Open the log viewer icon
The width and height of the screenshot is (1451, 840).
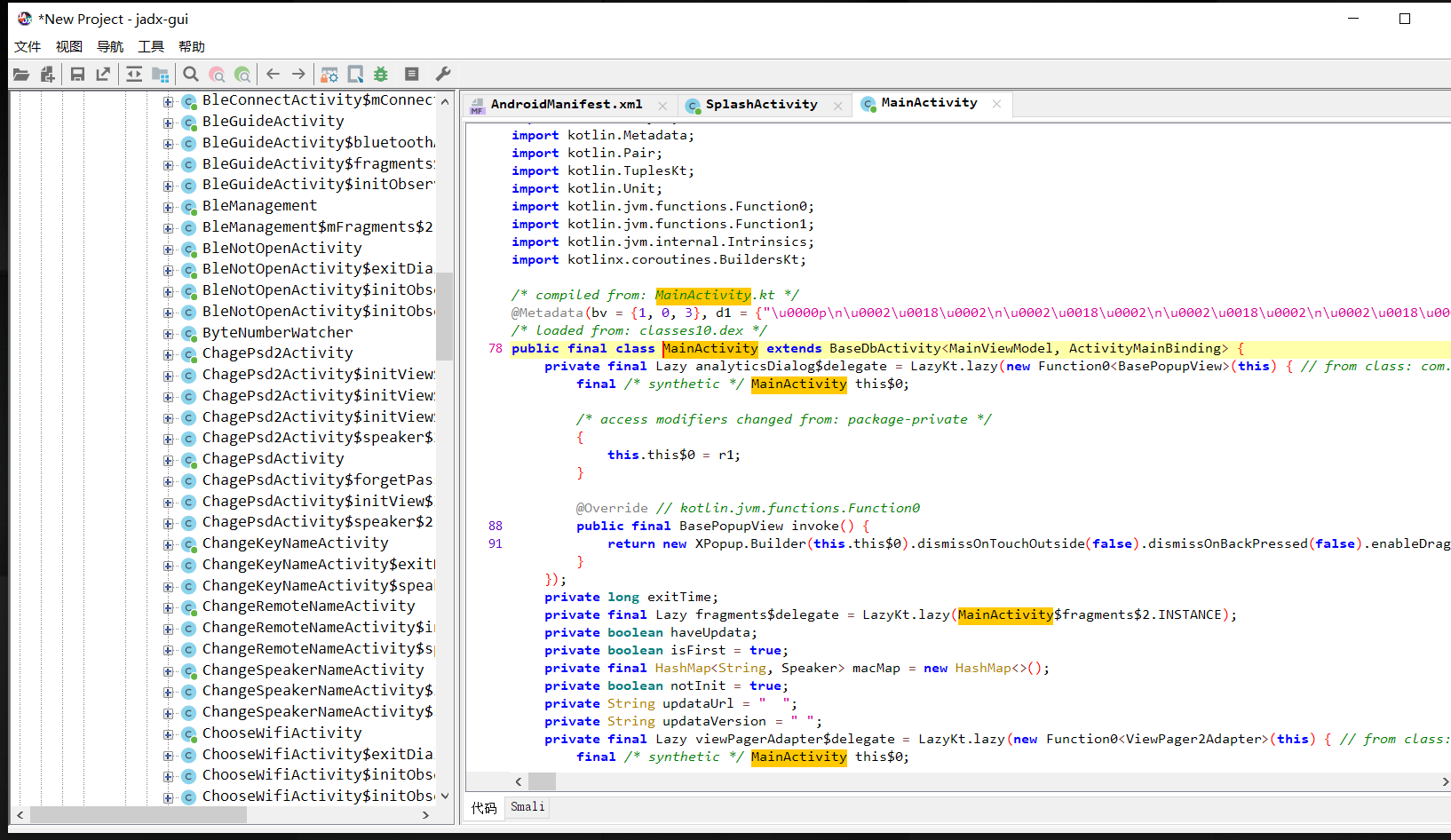[x=410, y=74]
